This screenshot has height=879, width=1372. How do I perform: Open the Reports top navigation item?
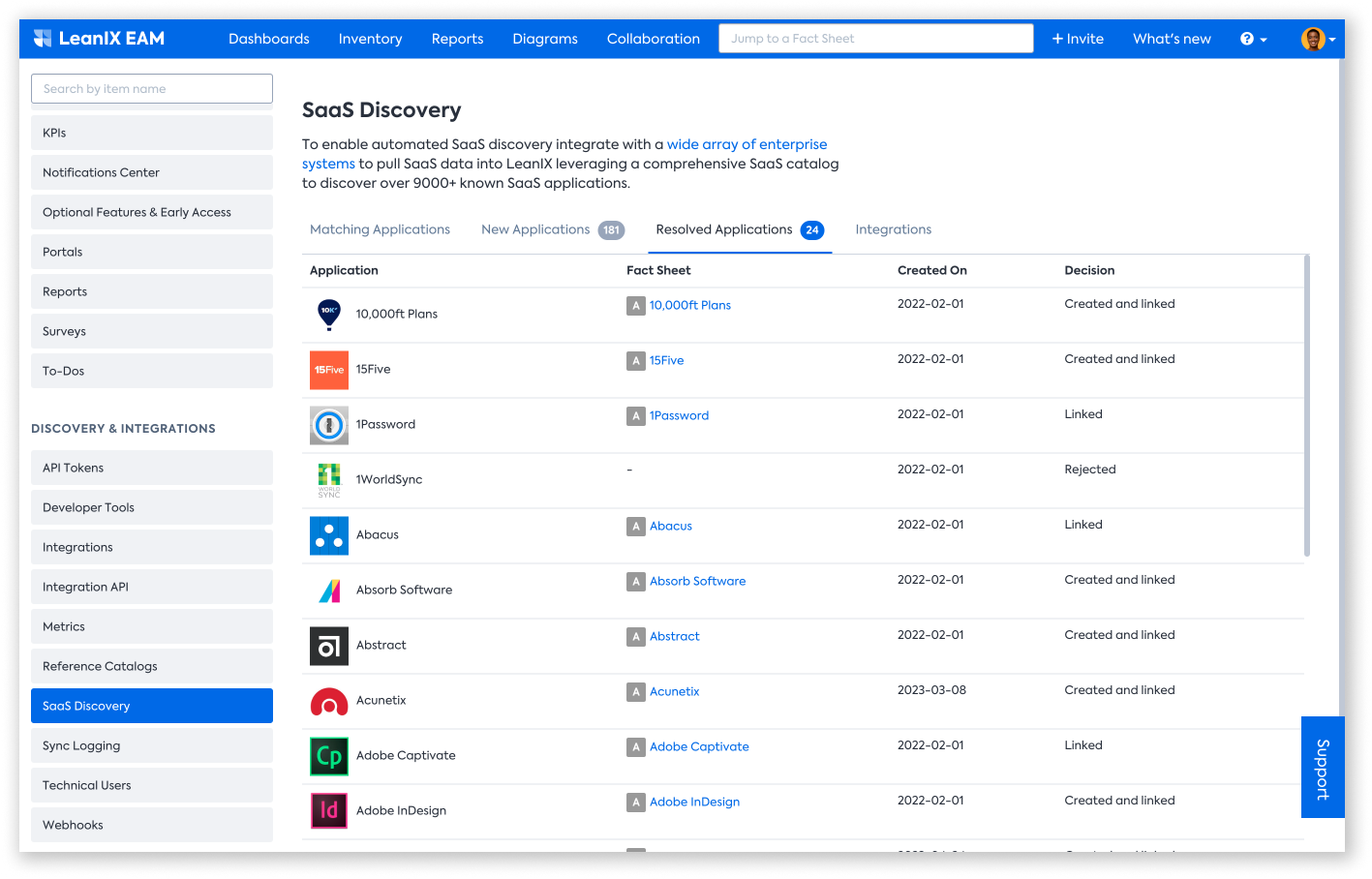[x=457, y=39]
